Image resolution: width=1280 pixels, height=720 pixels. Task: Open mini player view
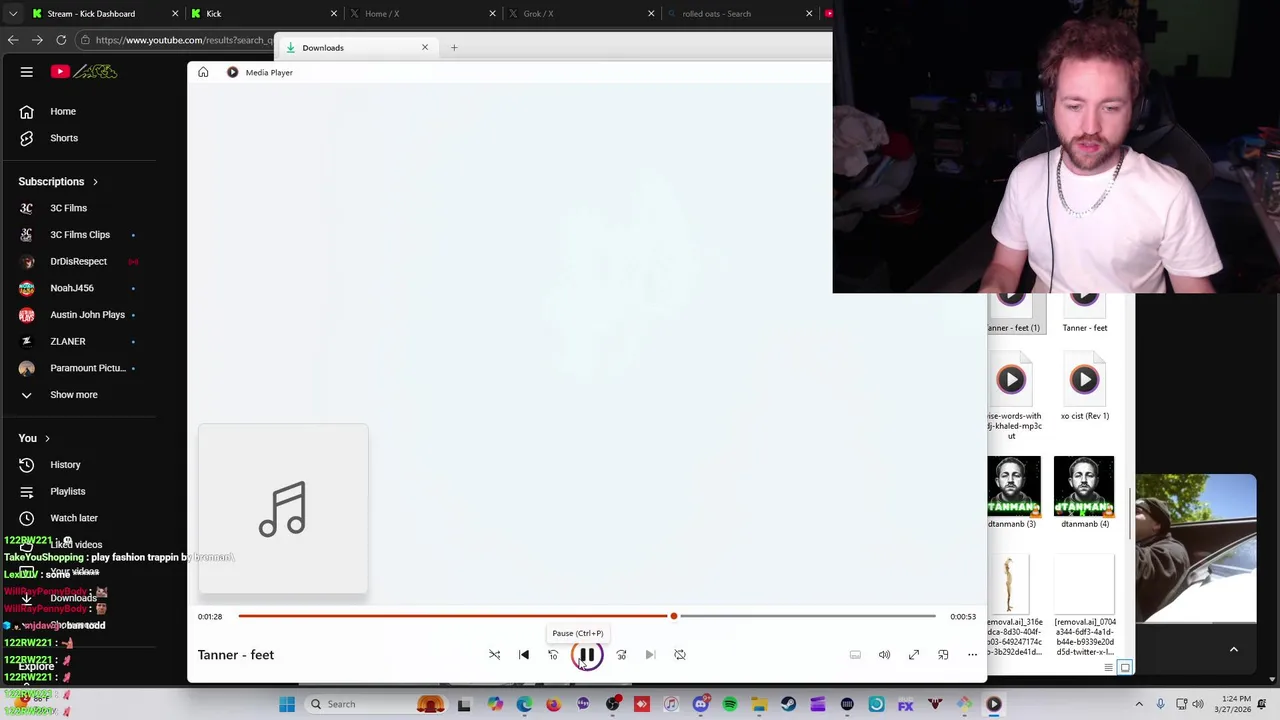click(x=943, y=655)
